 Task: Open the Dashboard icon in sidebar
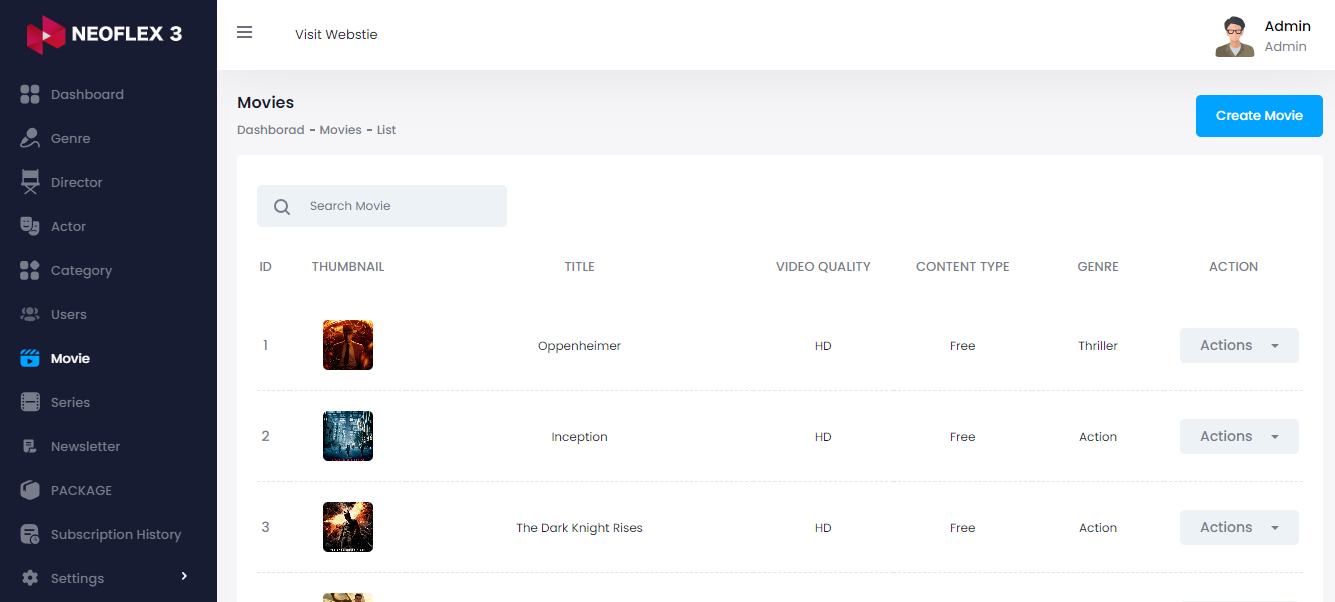click(x=31, y=94)
